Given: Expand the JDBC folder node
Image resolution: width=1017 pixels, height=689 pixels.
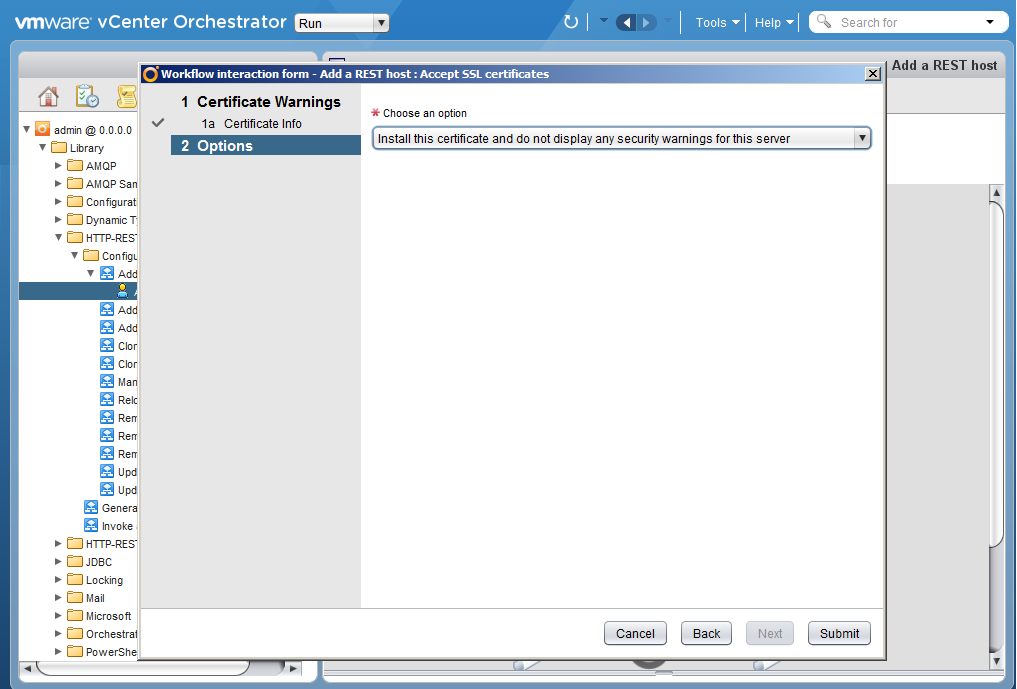Looking at the screenshot, I should tap(58, 562).
